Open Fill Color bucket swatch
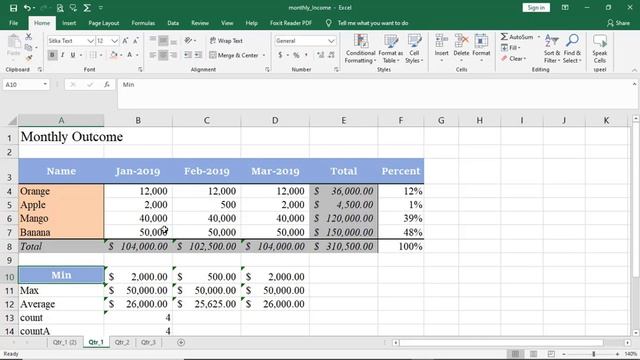Screen dimensions: 640x360 point(113,55)
